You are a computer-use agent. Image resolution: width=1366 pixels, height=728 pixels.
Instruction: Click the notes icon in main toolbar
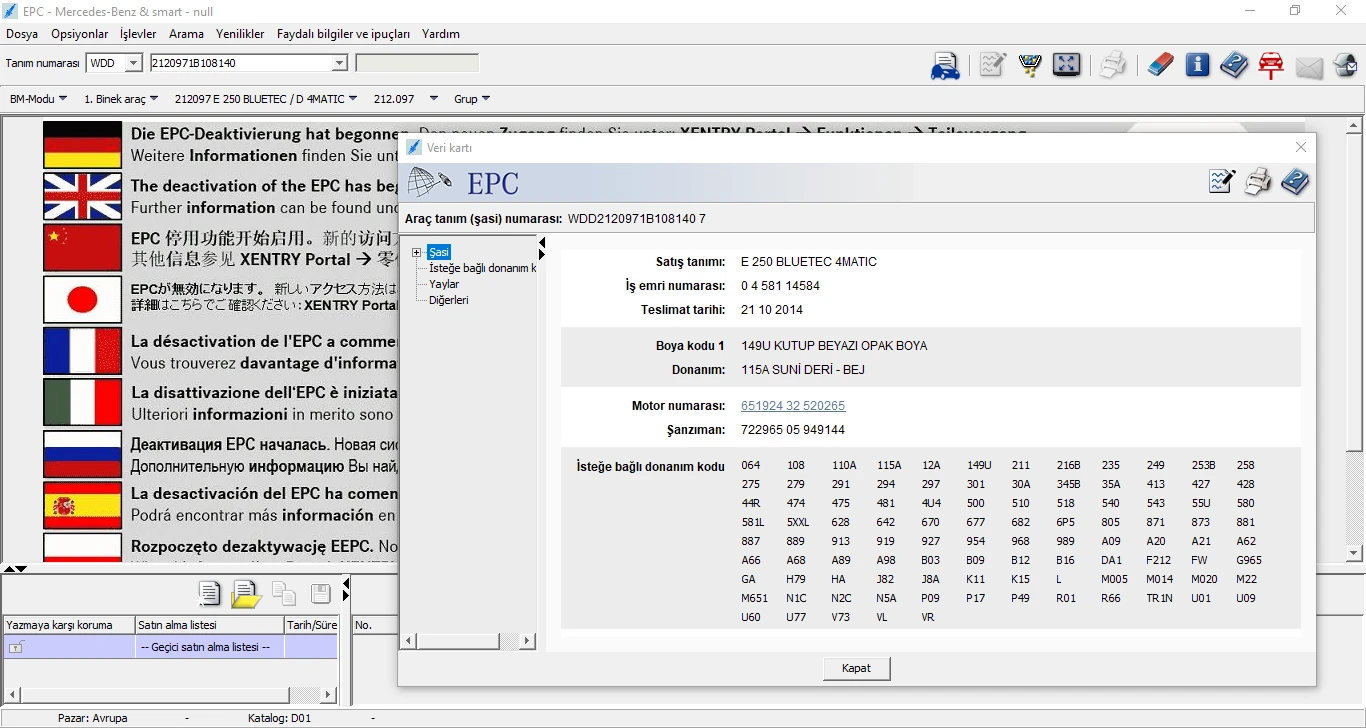(993, 65)
